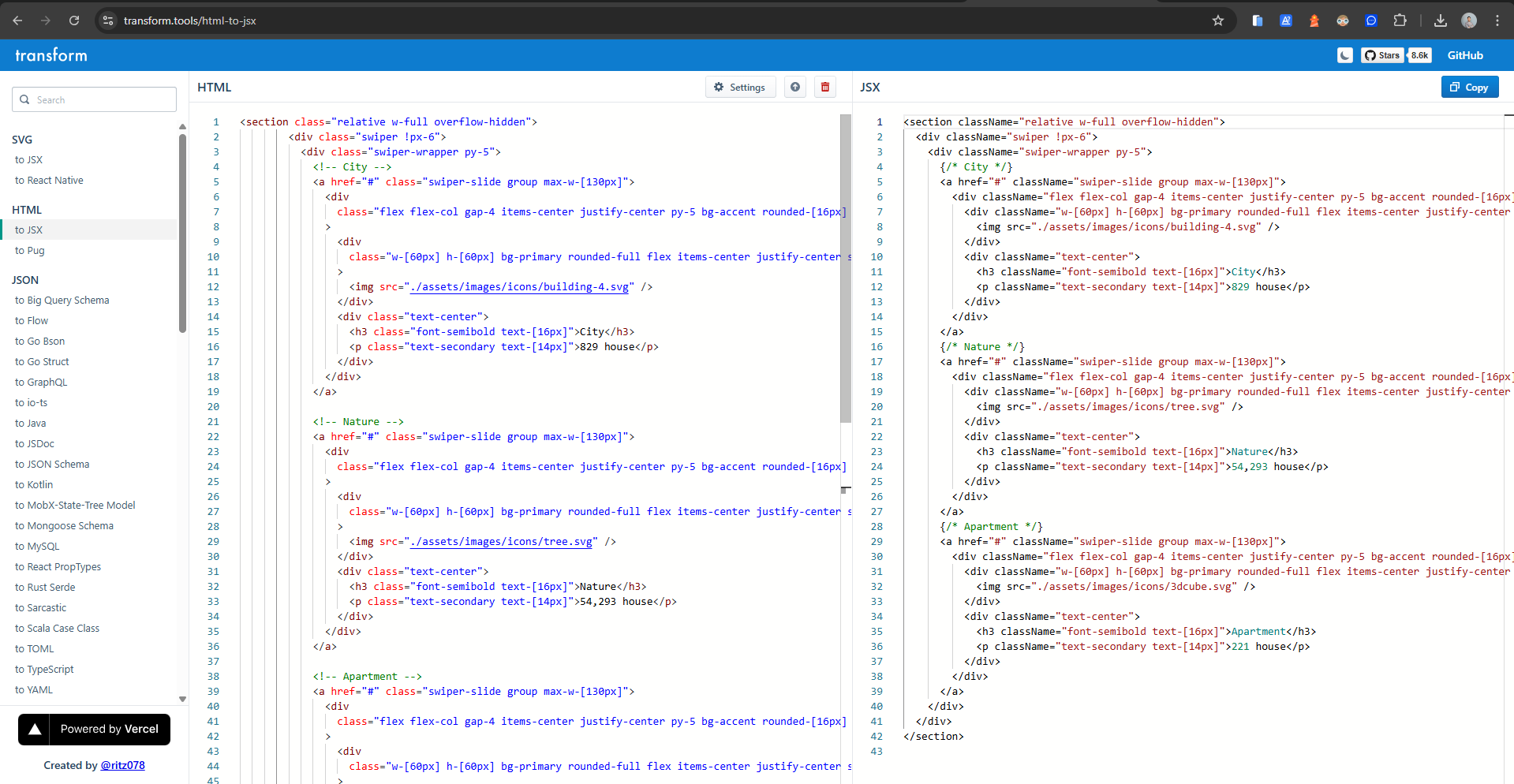1514x784 pixels.
Task: Select JSON to Big Query Schema
Action: click(x=62, y=301)
